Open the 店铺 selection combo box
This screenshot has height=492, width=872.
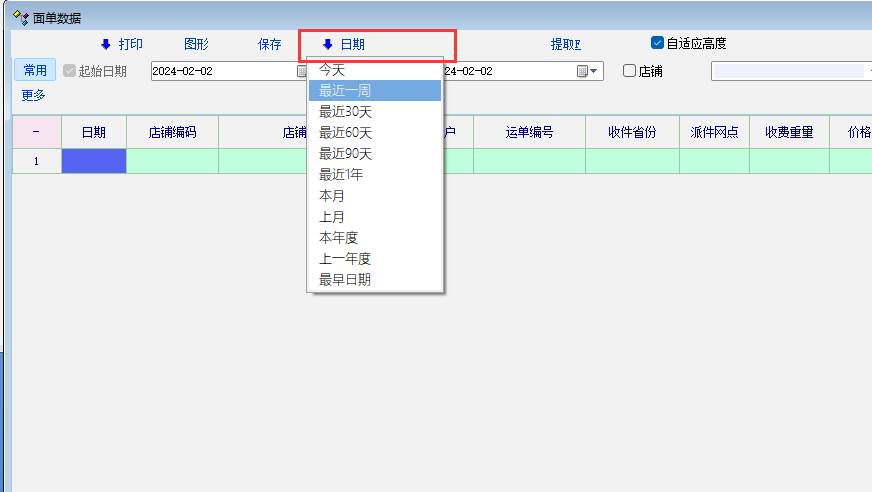[790, 71]
